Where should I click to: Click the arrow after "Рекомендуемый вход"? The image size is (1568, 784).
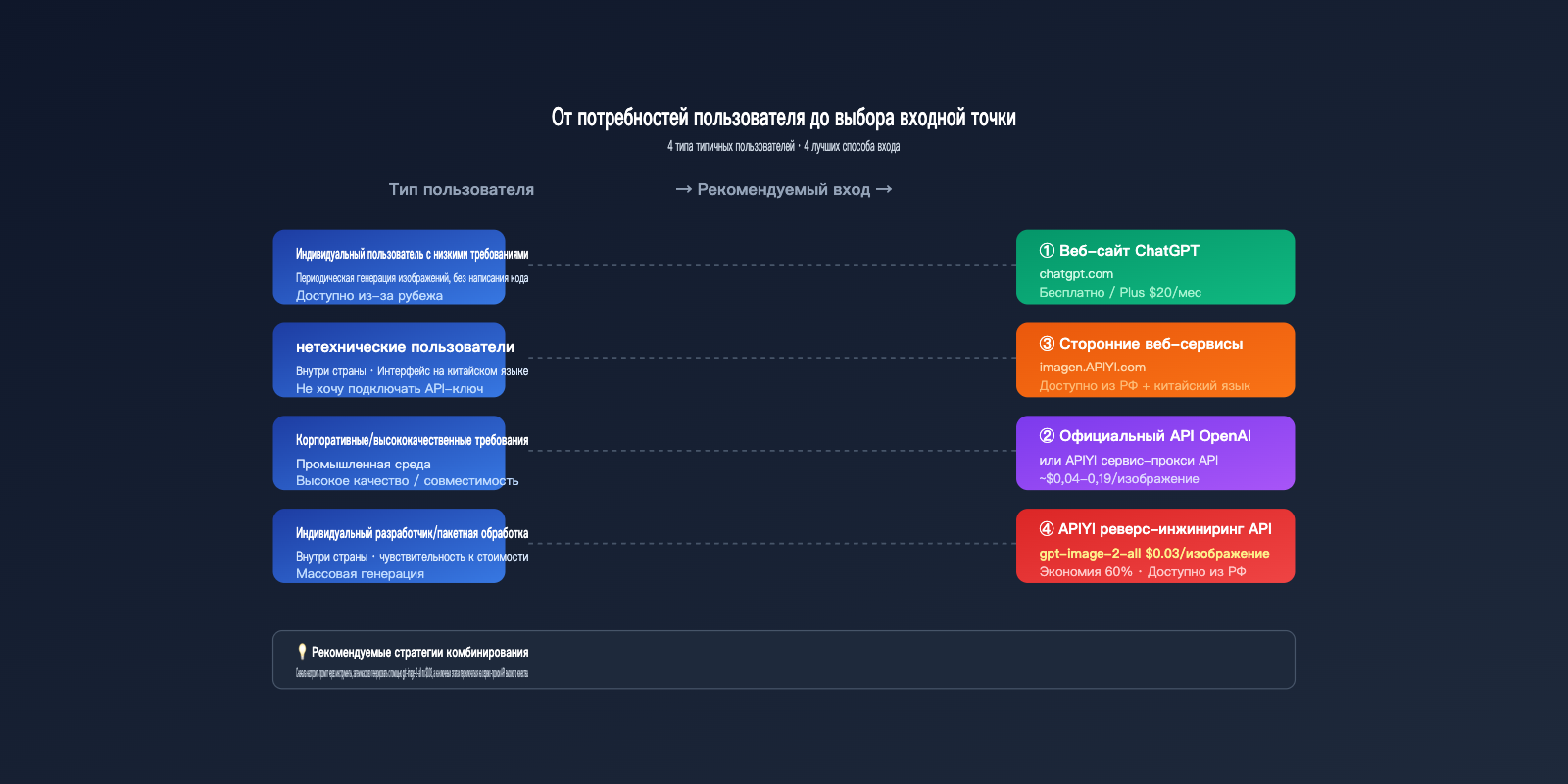(884, 190)
